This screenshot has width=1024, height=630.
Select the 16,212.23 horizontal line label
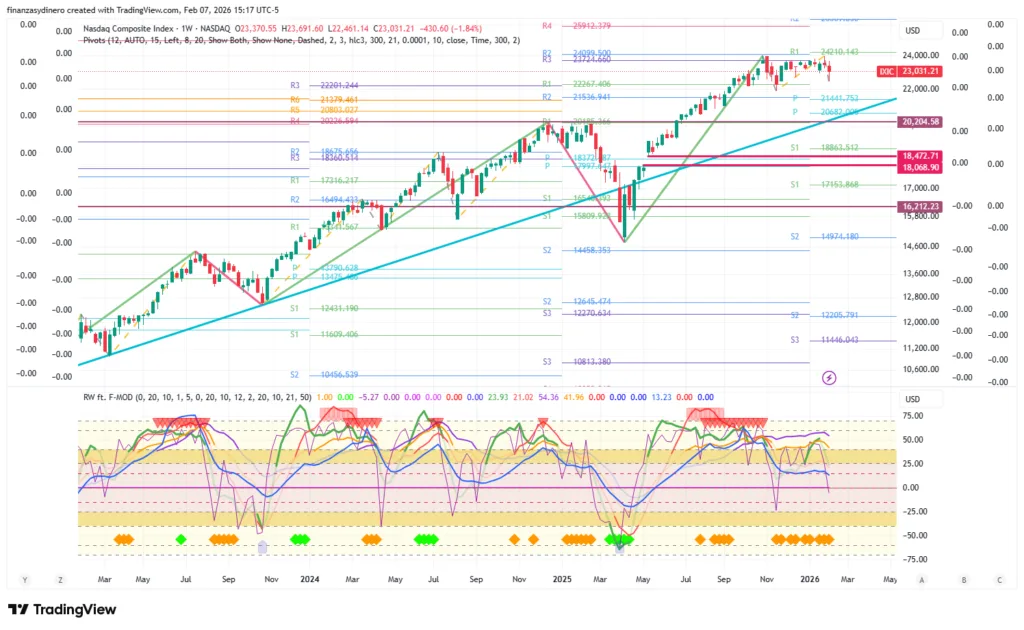(x=920, y=206)
